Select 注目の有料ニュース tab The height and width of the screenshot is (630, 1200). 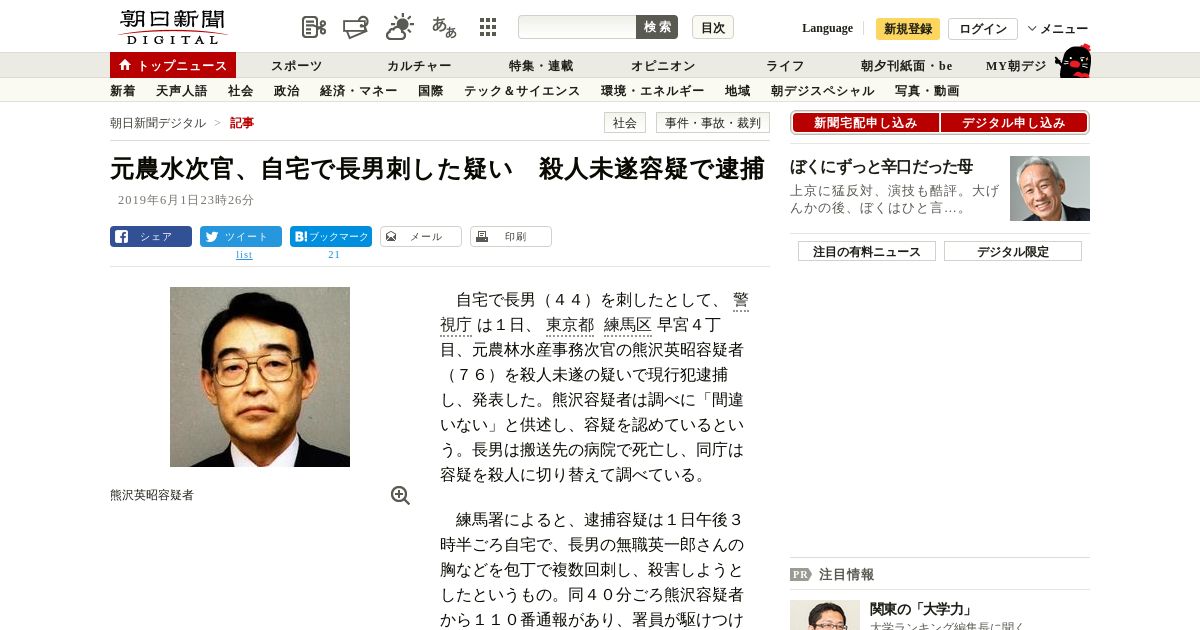pyautogui.click(x=867, y=251)
